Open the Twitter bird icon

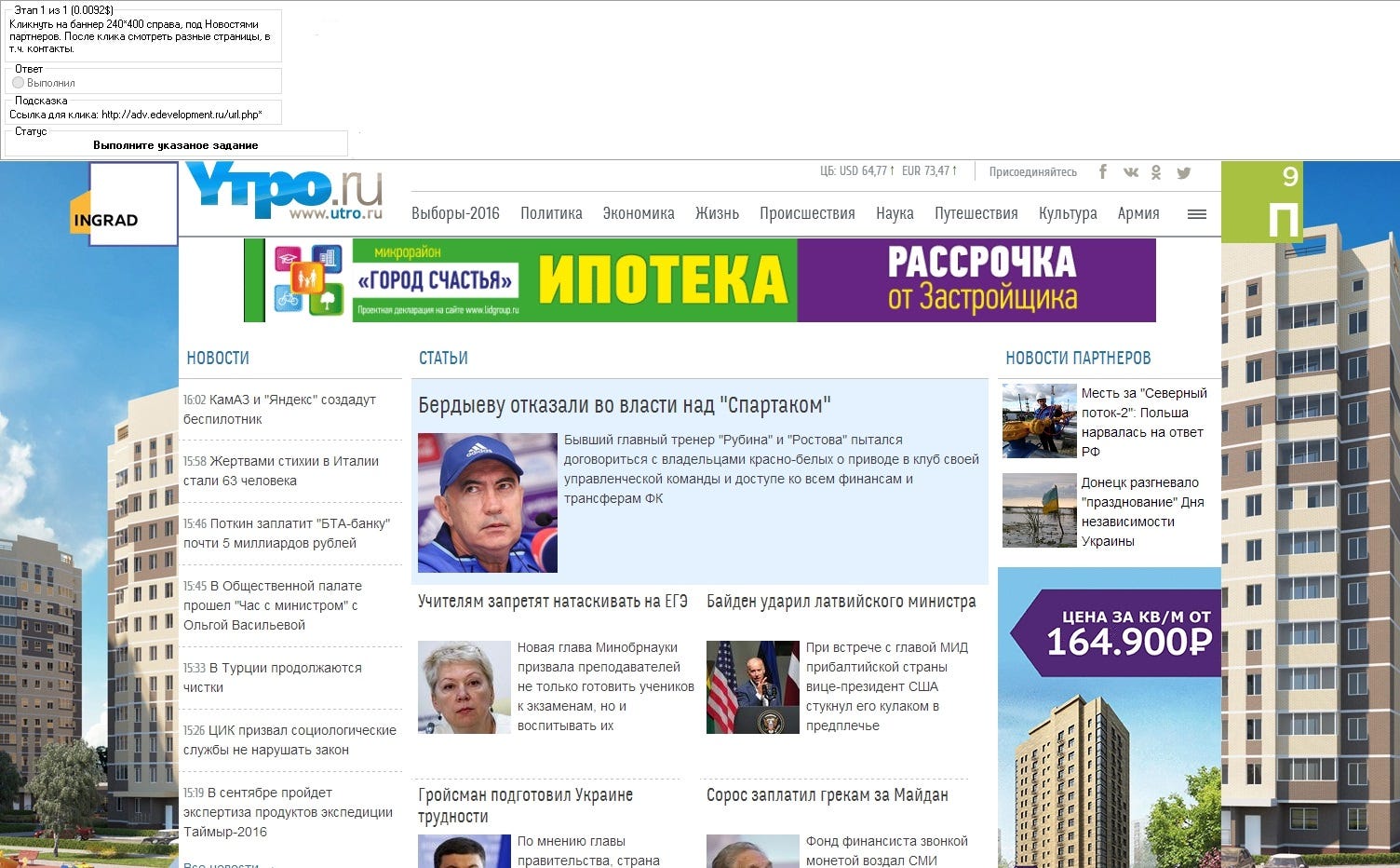coord(1184,172)
